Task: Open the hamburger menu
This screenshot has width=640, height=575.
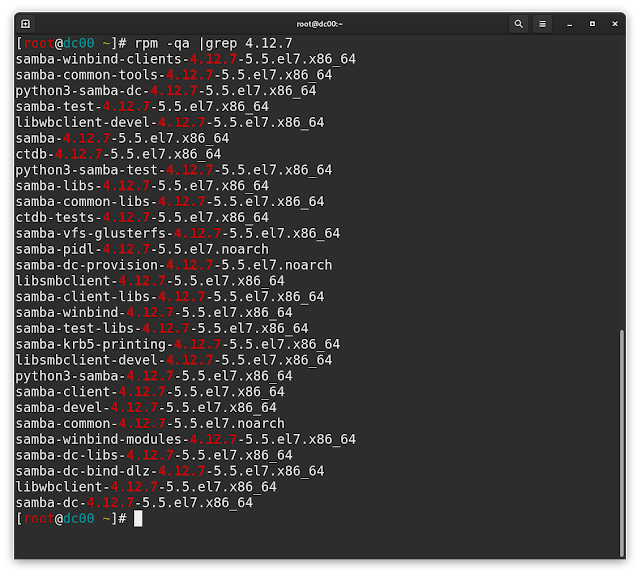Action: tap(543, 23)
